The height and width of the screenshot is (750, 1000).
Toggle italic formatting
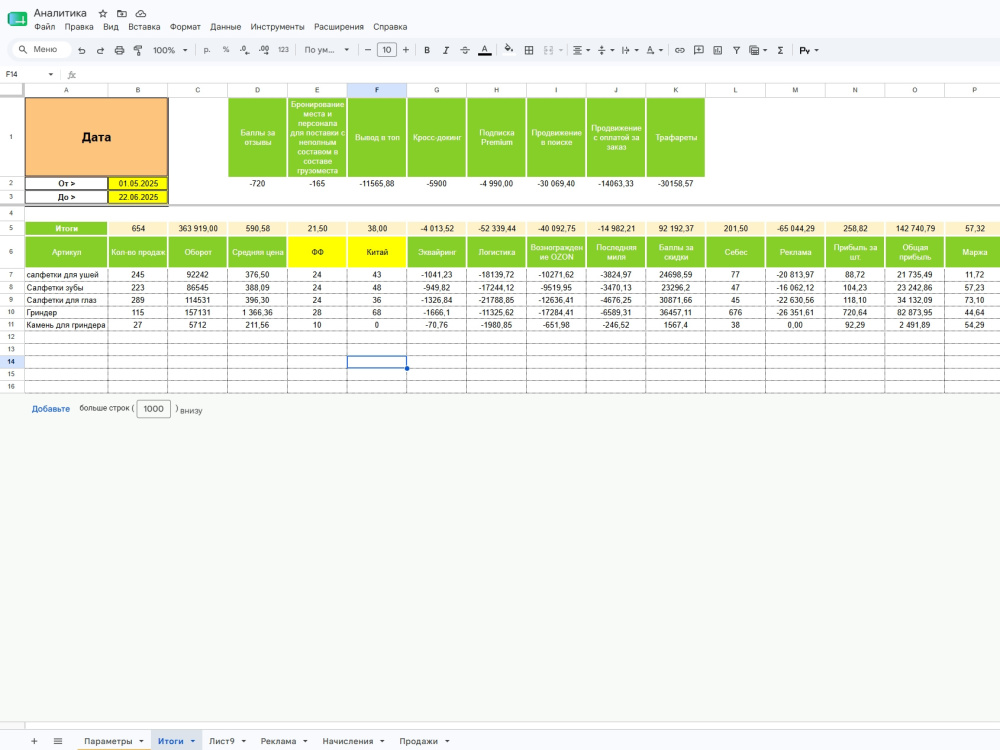tap(446, 50)
